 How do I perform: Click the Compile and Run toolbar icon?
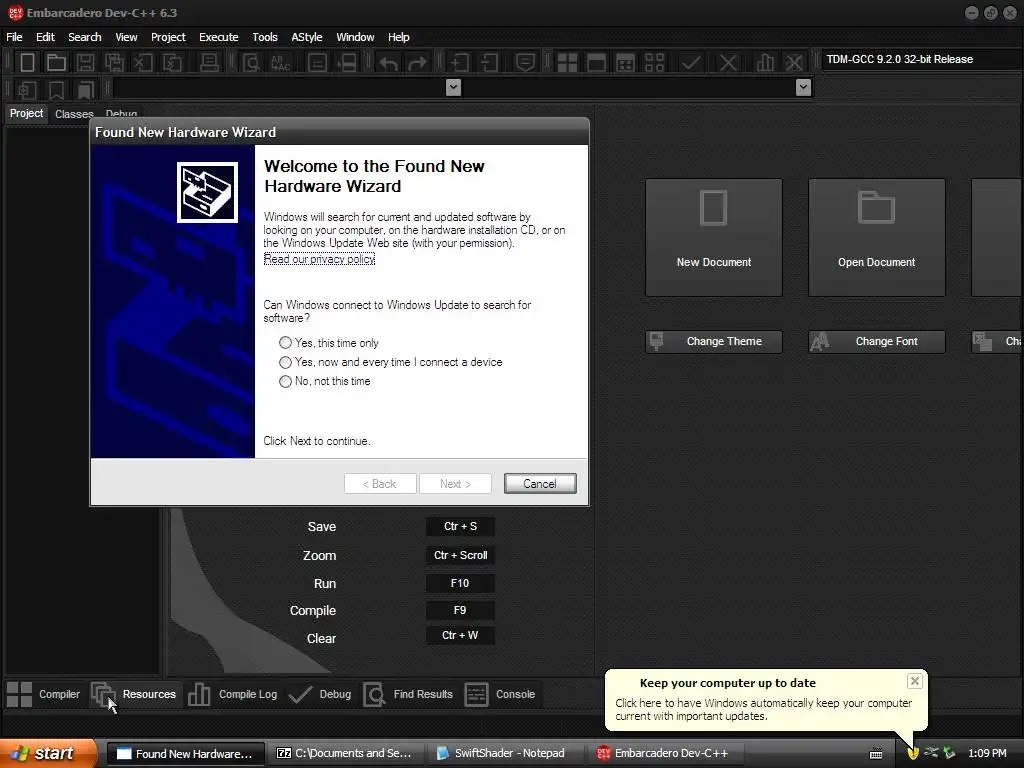[625, 63]
